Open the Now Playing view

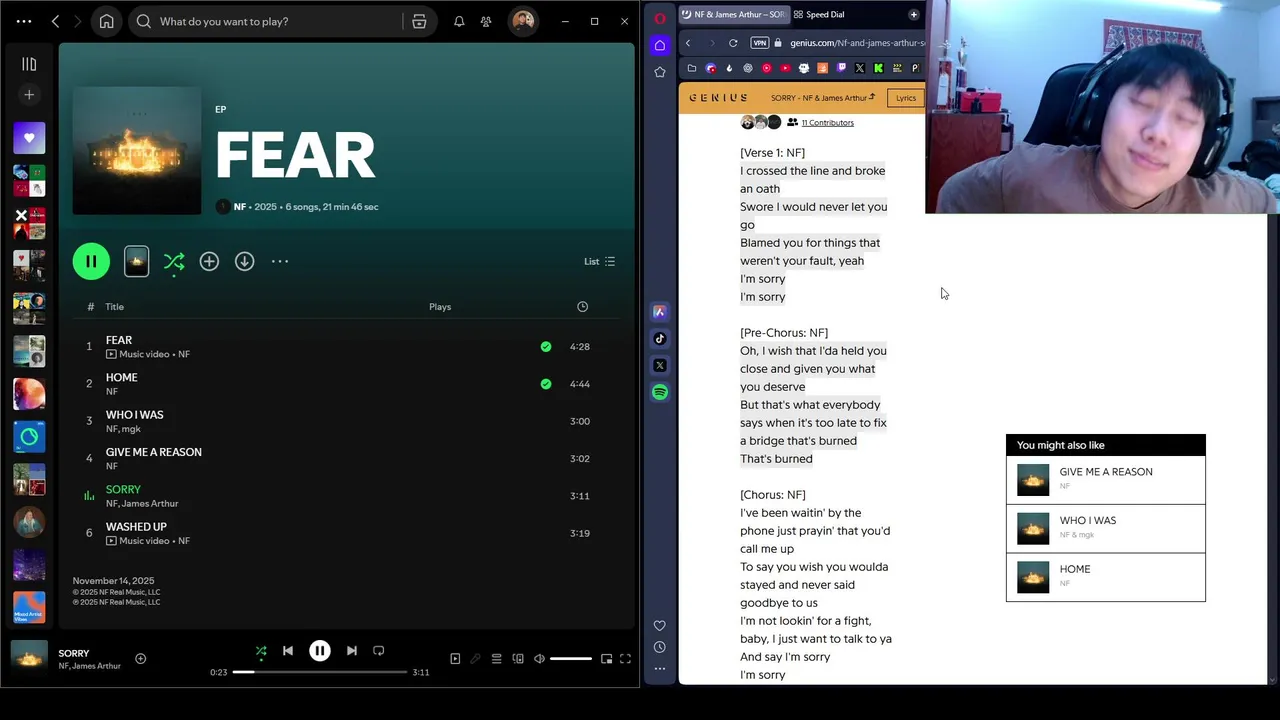[455, 659]
